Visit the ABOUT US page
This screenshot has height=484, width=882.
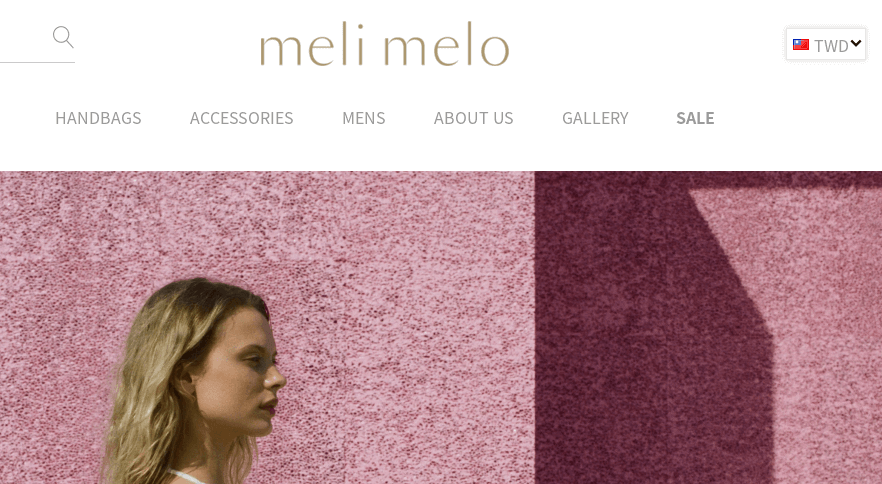[473, 118]
